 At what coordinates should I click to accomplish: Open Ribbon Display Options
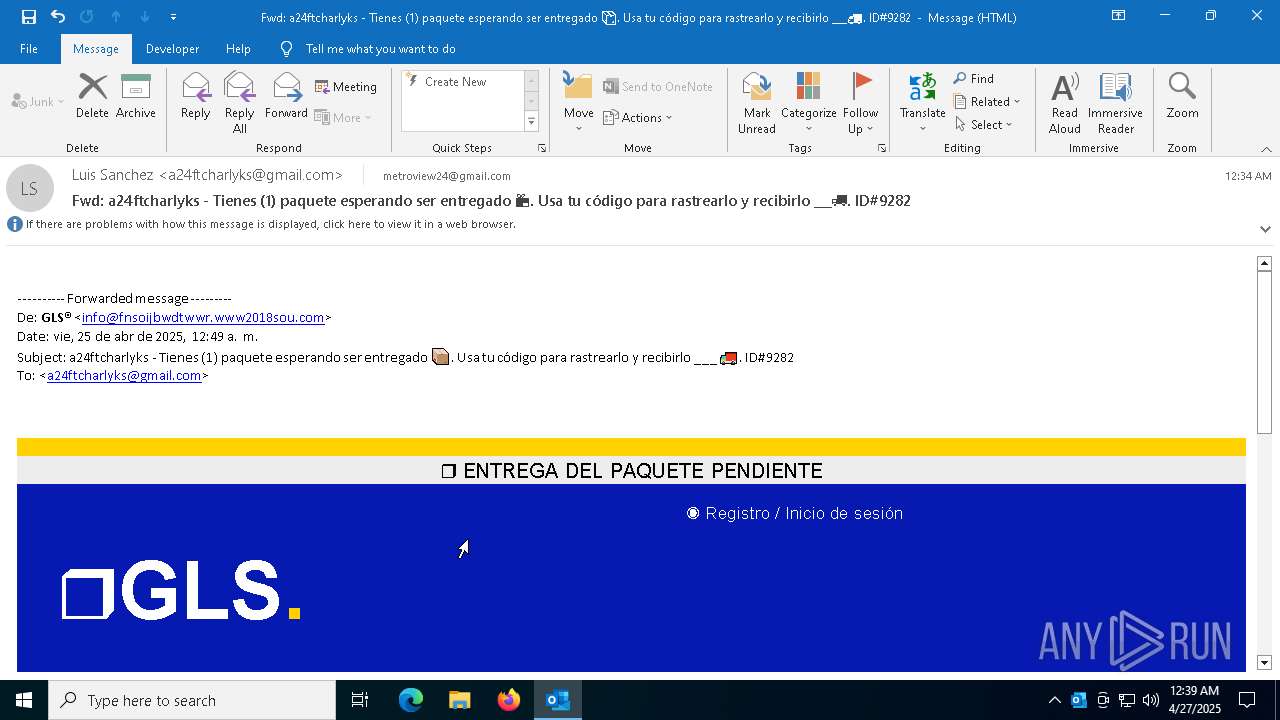(x=1118, y=16)
